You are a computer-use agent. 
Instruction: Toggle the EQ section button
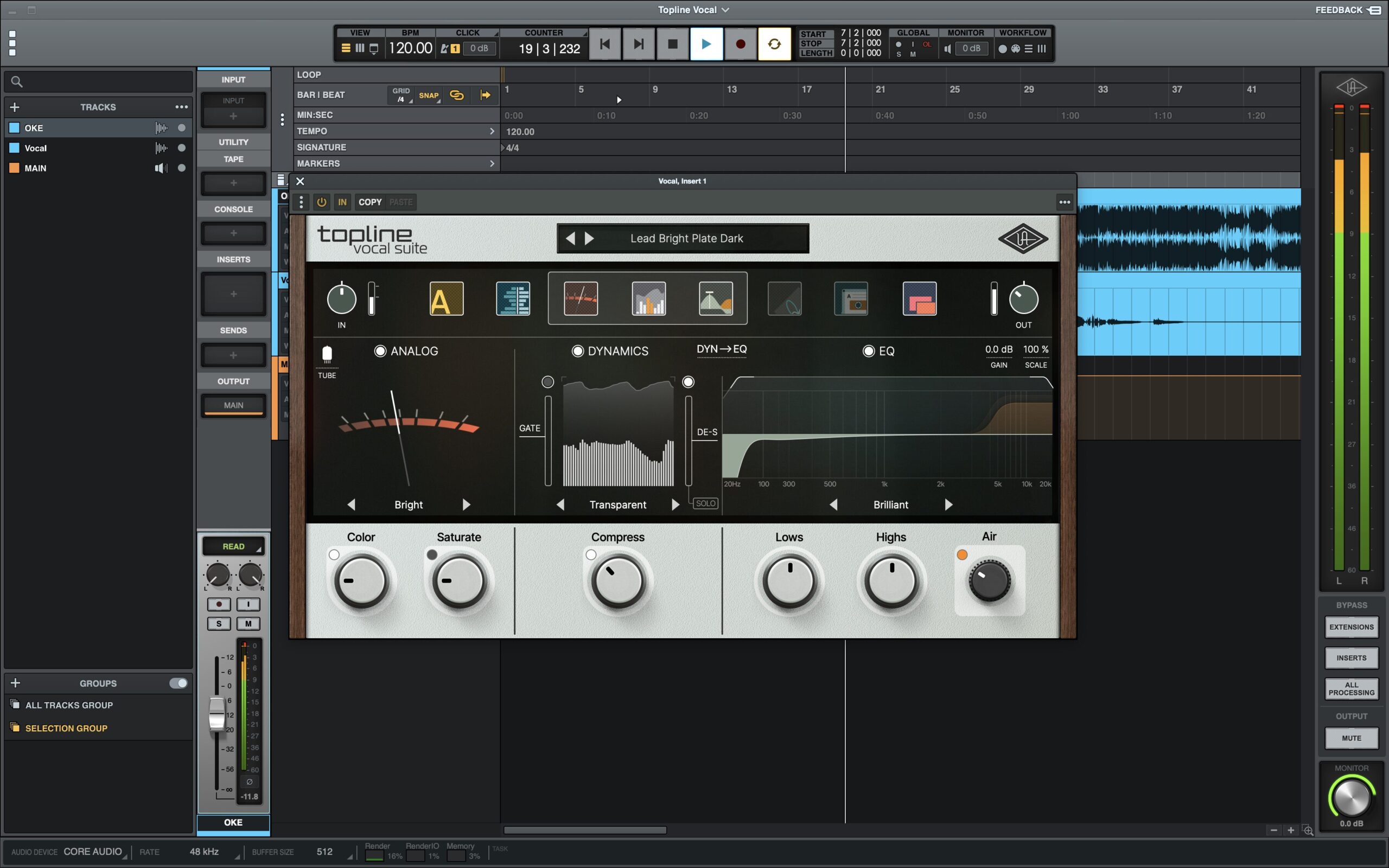pyautogui.click(x=869, y=351)
